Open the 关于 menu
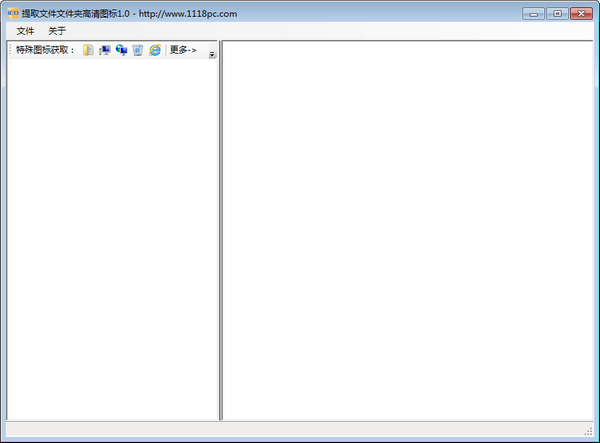This screenshot has height=443, width=600. point(57,31)
